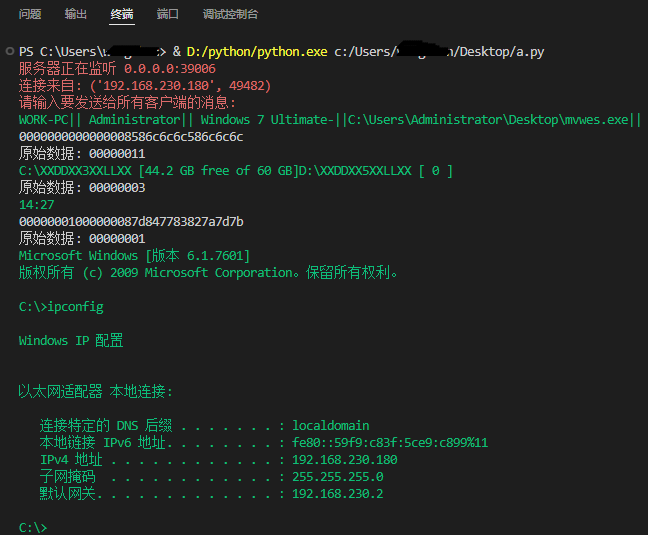Click the default gateway 192.168.230.2
The height and width of the screenshot is (535, 648).
337,493
